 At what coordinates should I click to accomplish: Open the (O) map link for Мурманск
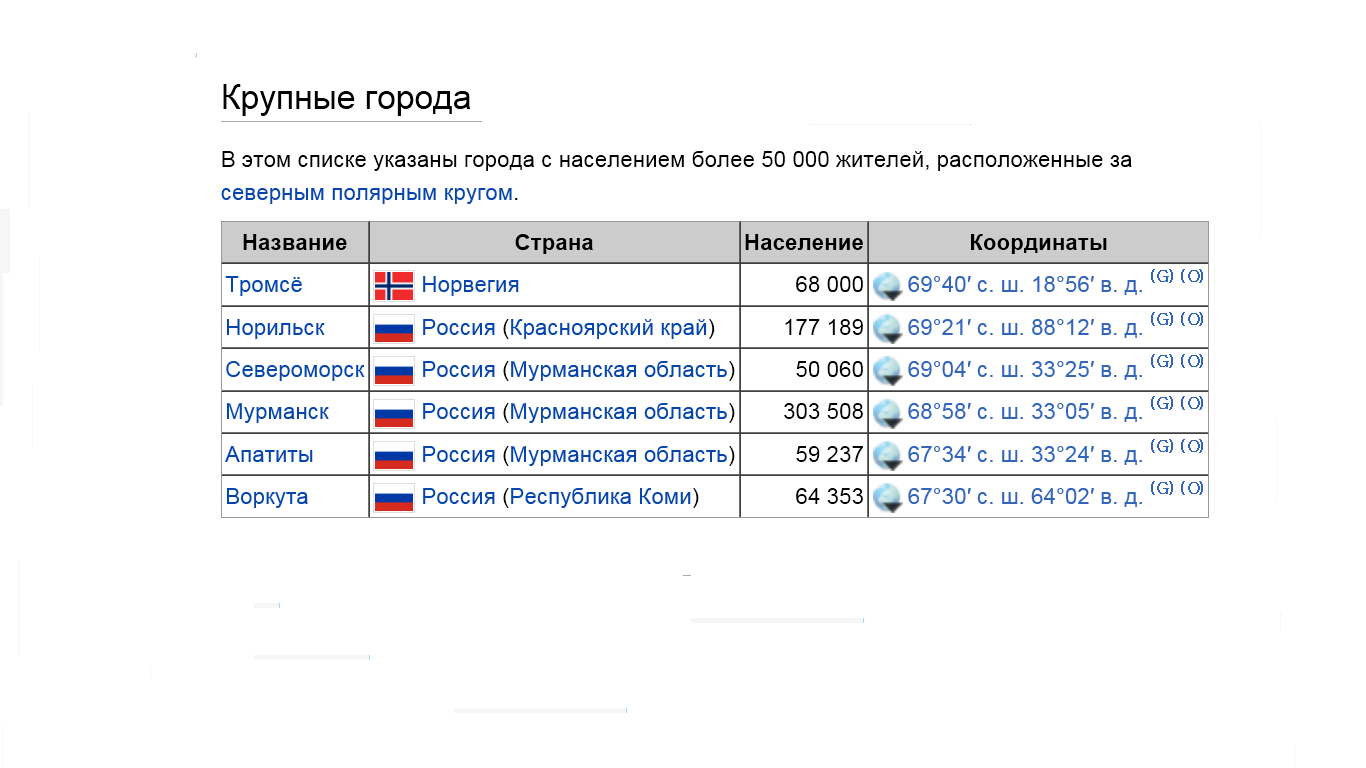tap(1191, 403)
